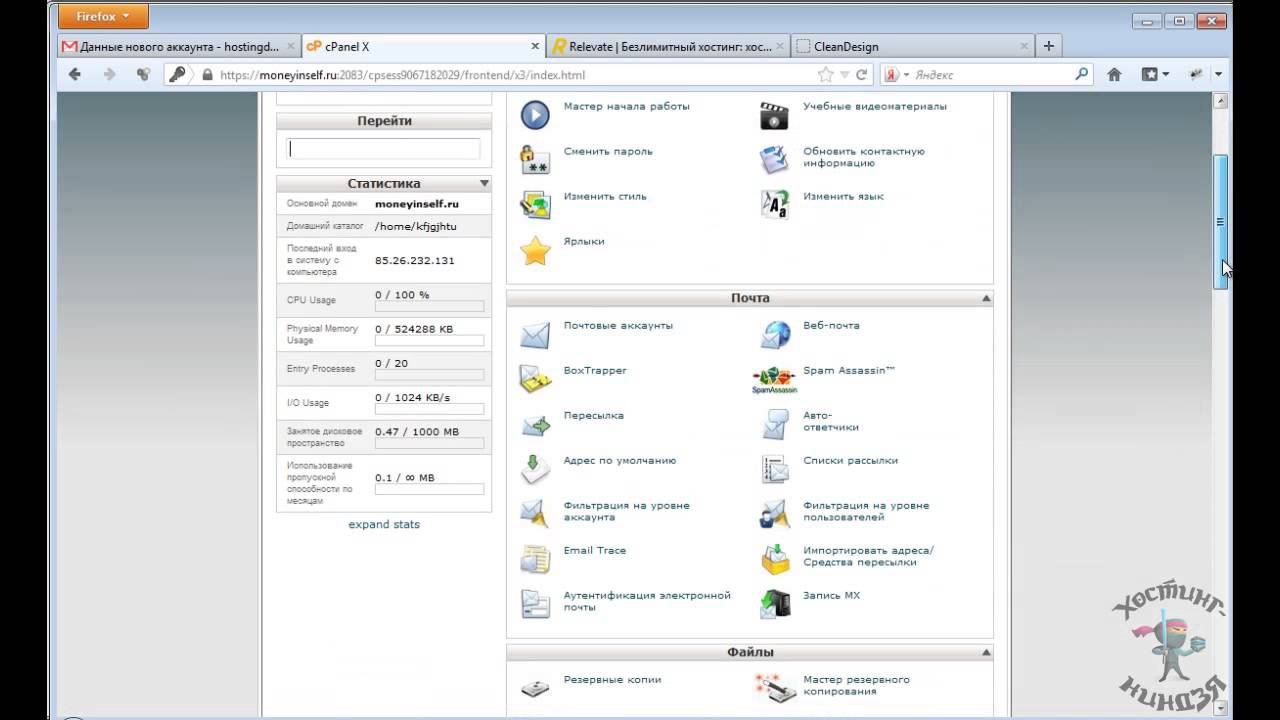Click the CPU Usage progress bar
Screen dimensions: 1280x720
429,307
